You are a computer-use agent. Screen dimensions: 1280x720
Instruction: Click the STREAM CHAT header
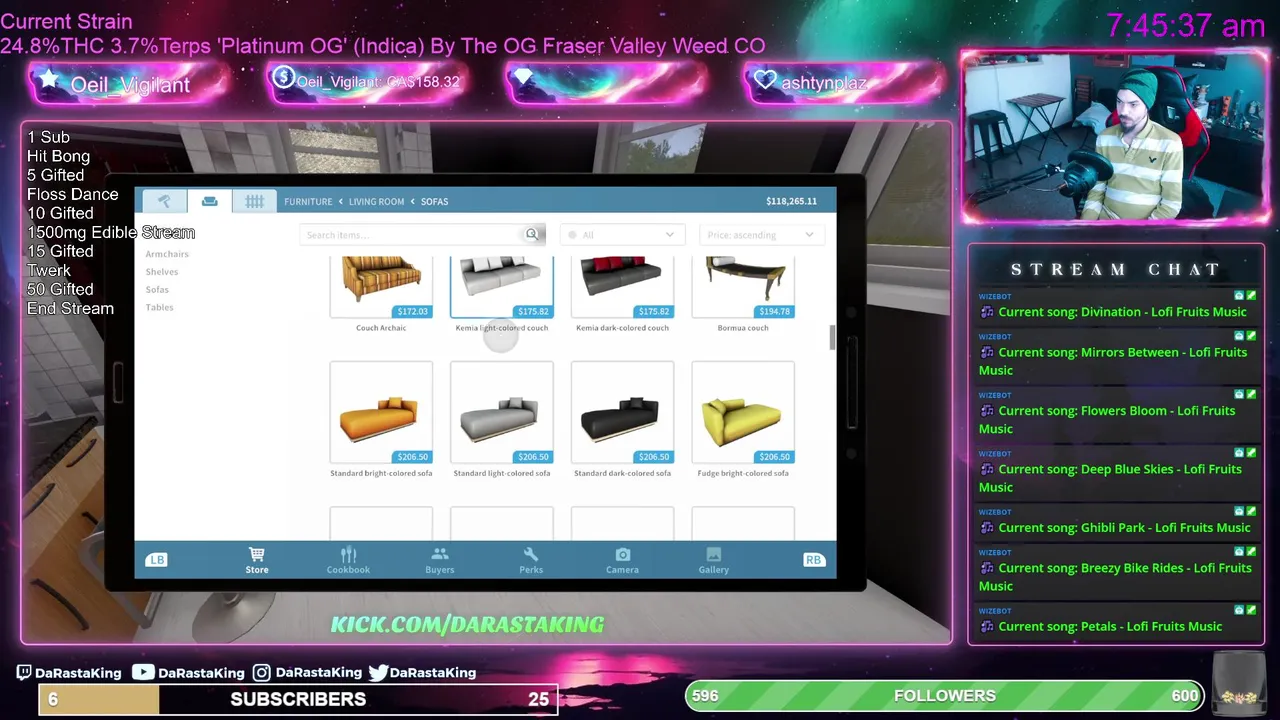1115,269
